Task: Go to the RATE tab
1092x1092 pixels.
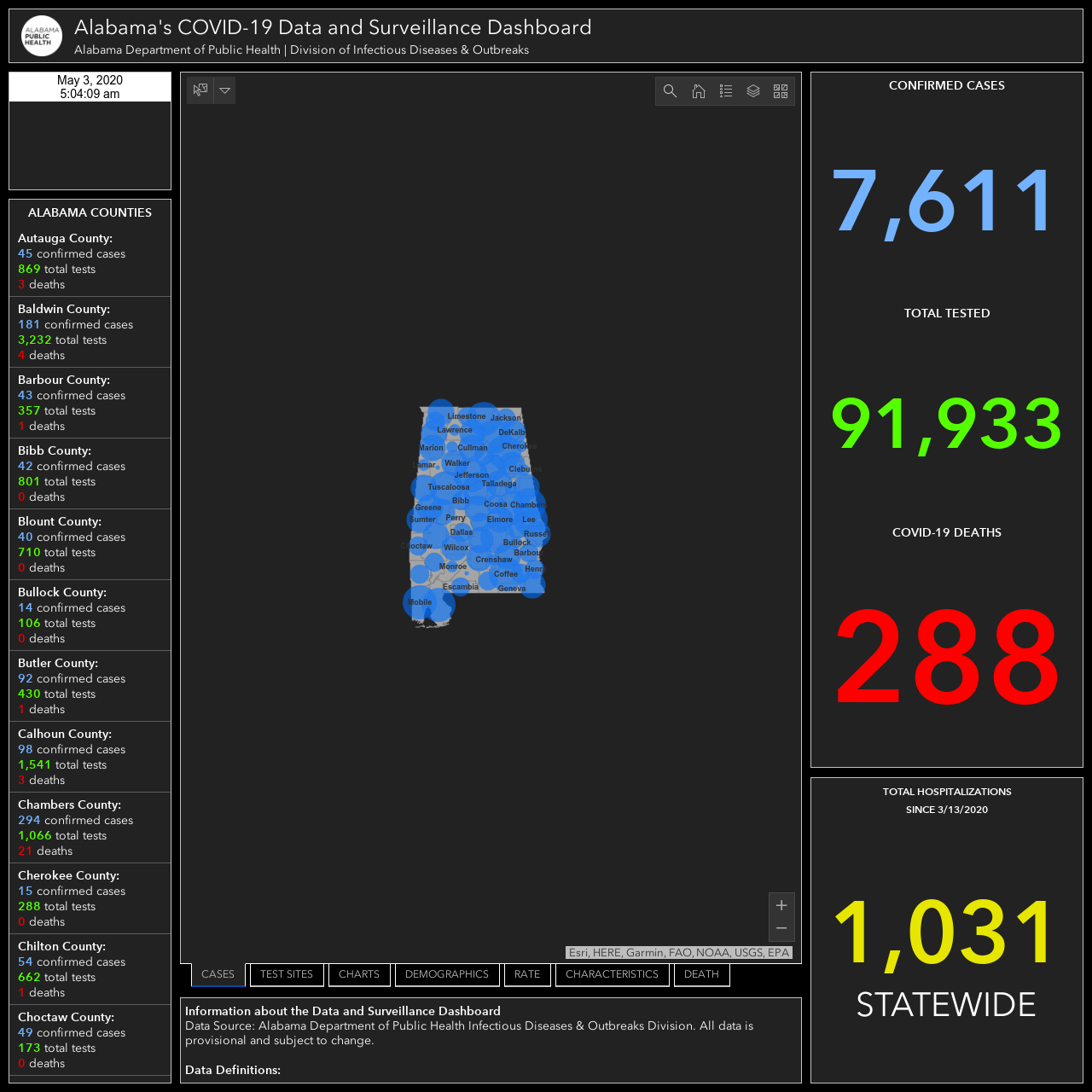Action: (x=527, y=974)
